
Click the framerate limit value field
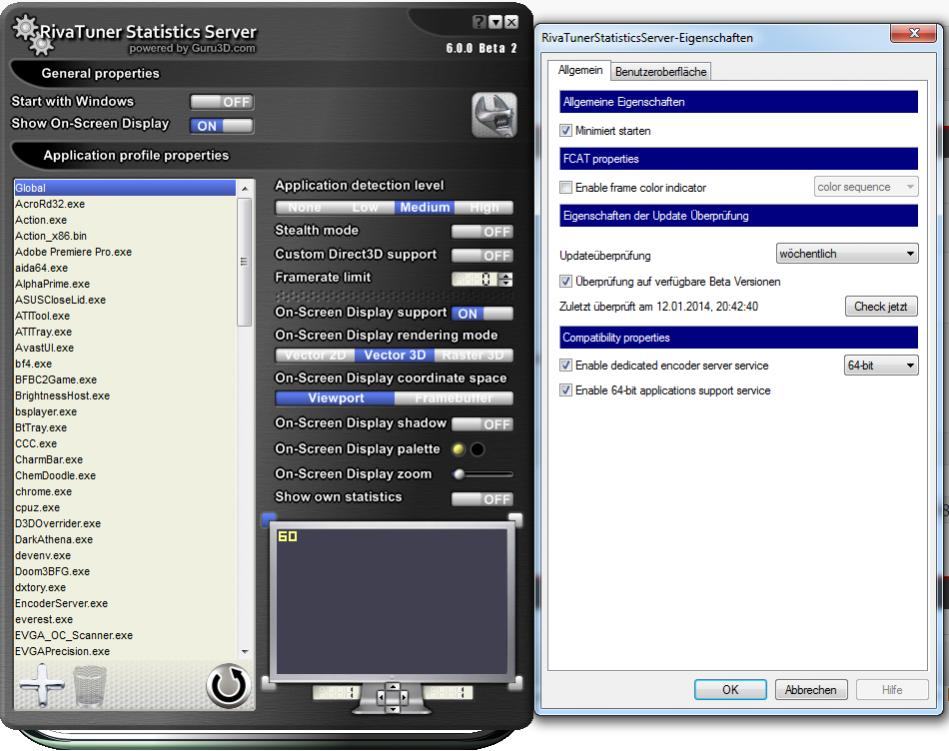point(476,279)
